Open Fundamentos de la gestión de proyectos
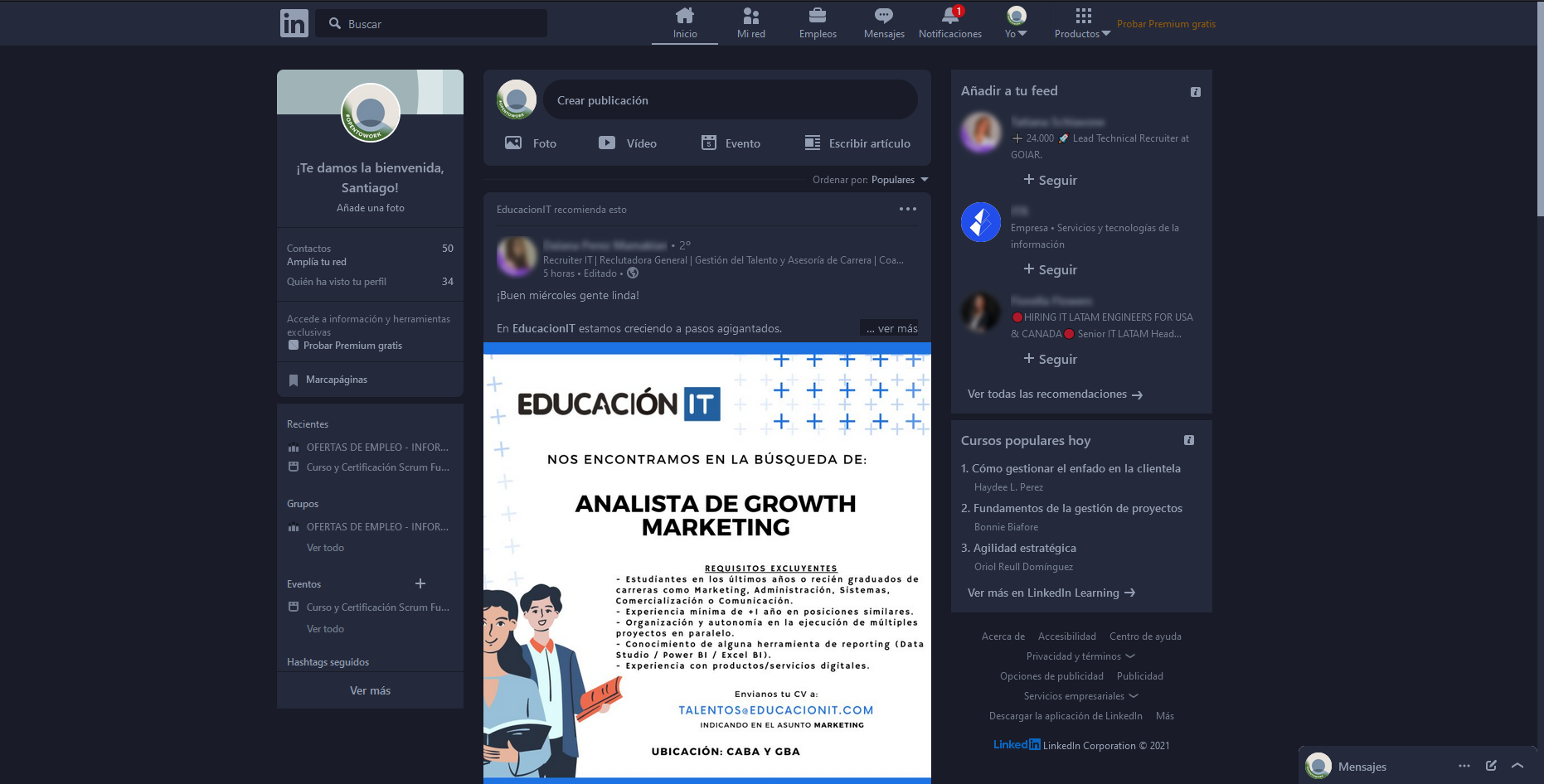Screen dimensions: 1544x784 tap(1077, 508)
